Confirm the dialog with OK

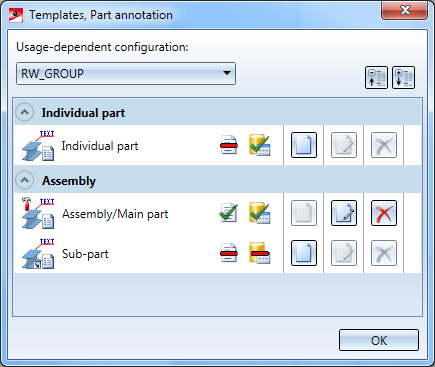pyautogui.click(x=379, y=340)
